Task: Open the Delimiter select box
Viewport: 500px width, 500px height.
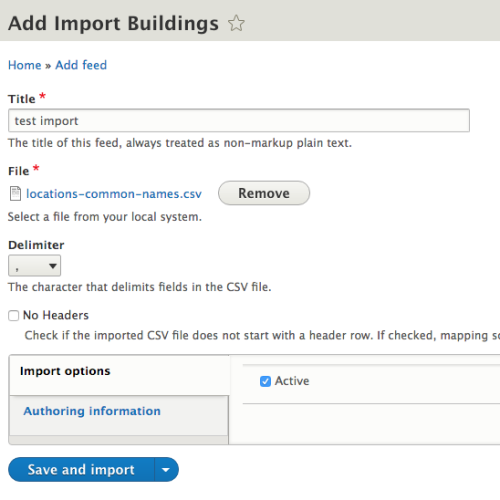Action: coord(34,266)
